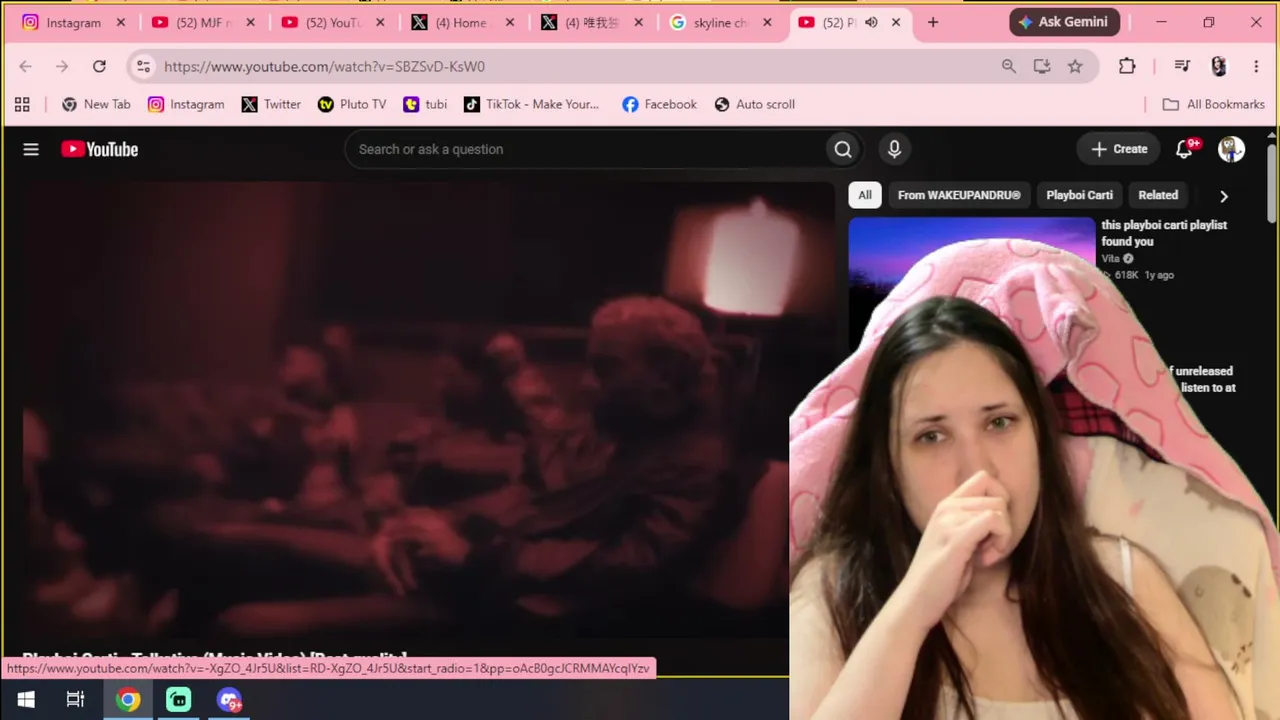Start voice search with the microphone
1280x720 pixels.
(x=894, y=149)
